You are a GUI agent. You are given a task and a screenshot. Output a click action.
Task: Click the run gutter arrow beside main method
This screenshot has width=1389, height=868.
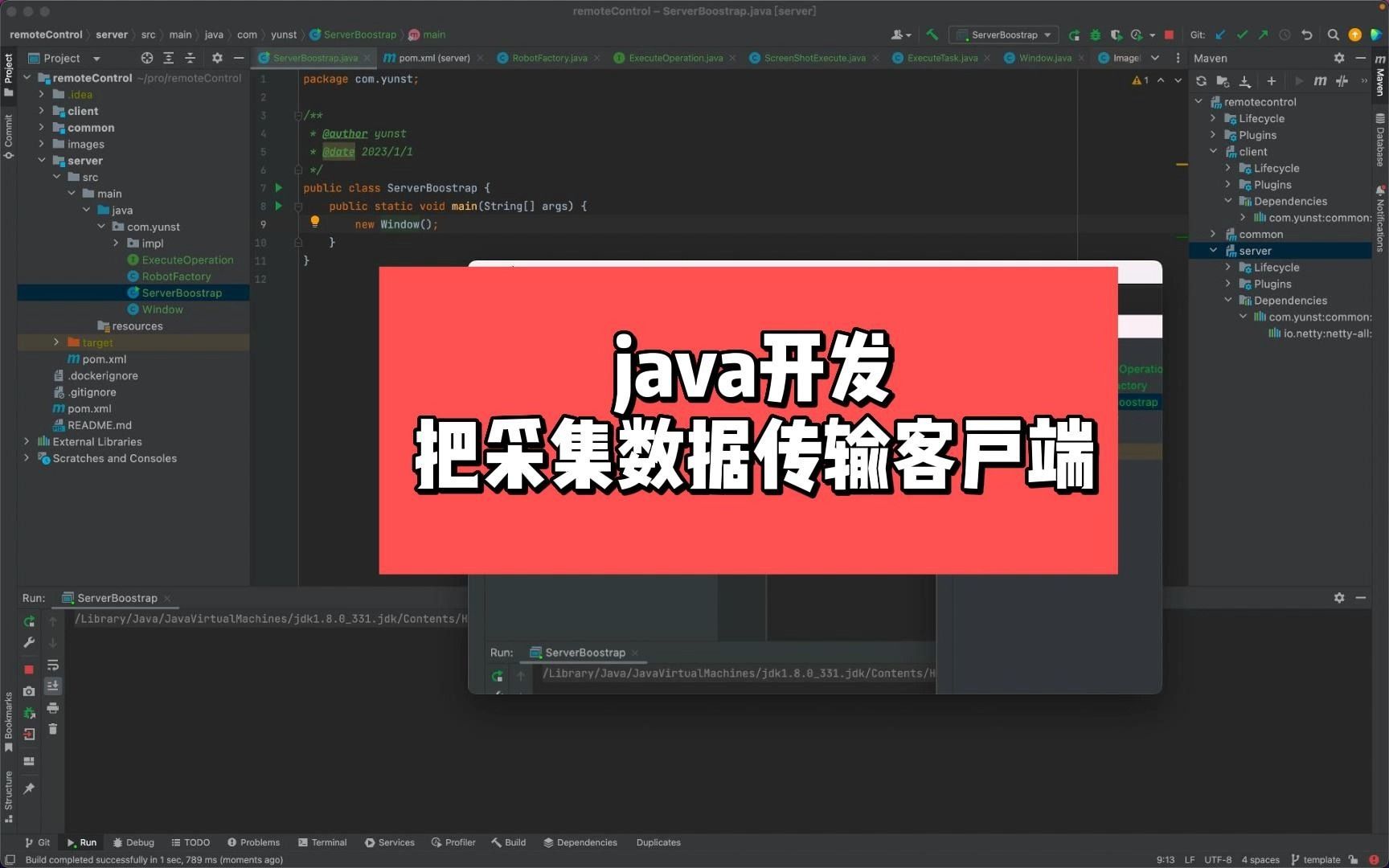pyautogui.click(x=278, y=206)
